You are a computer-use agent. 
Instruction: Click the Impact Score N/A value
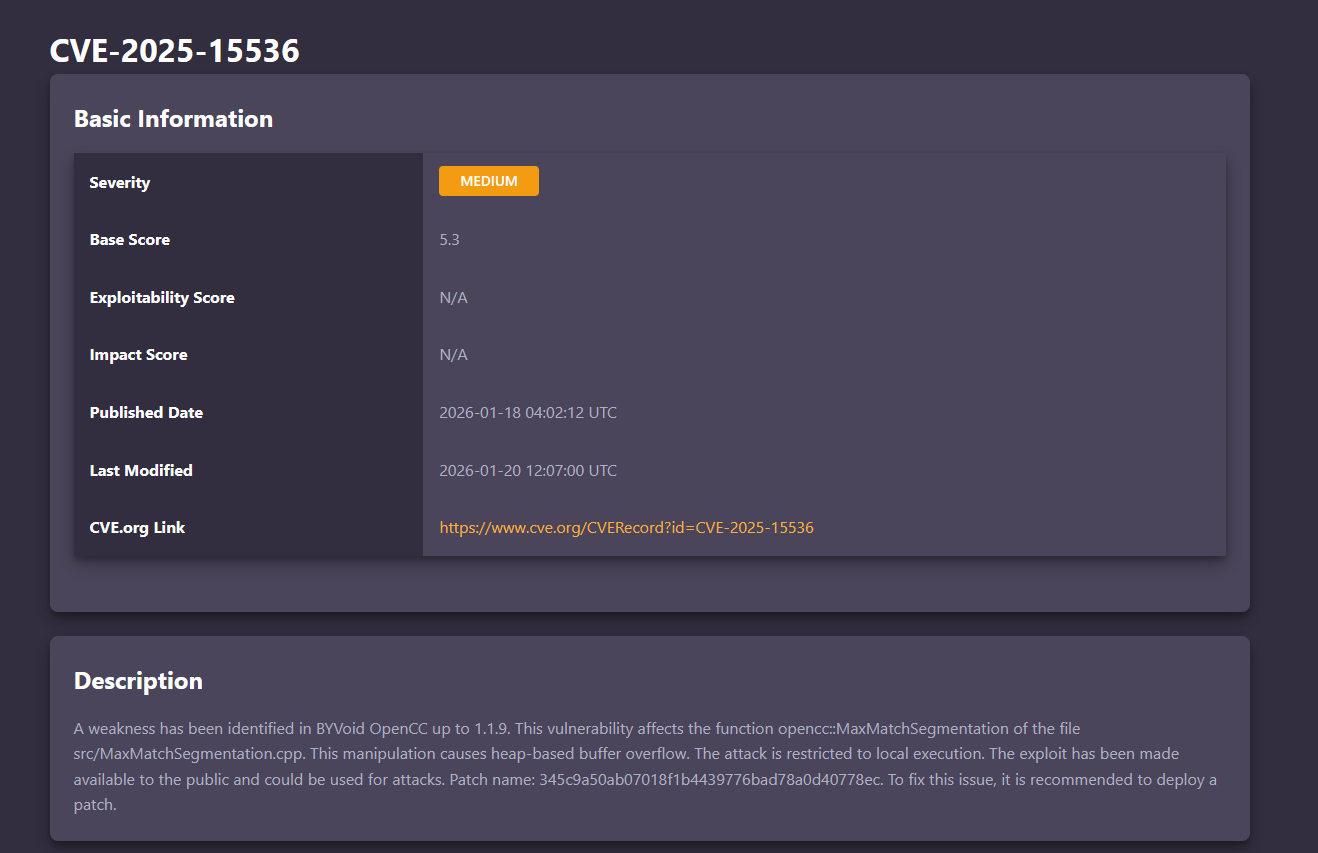(453, 354)
